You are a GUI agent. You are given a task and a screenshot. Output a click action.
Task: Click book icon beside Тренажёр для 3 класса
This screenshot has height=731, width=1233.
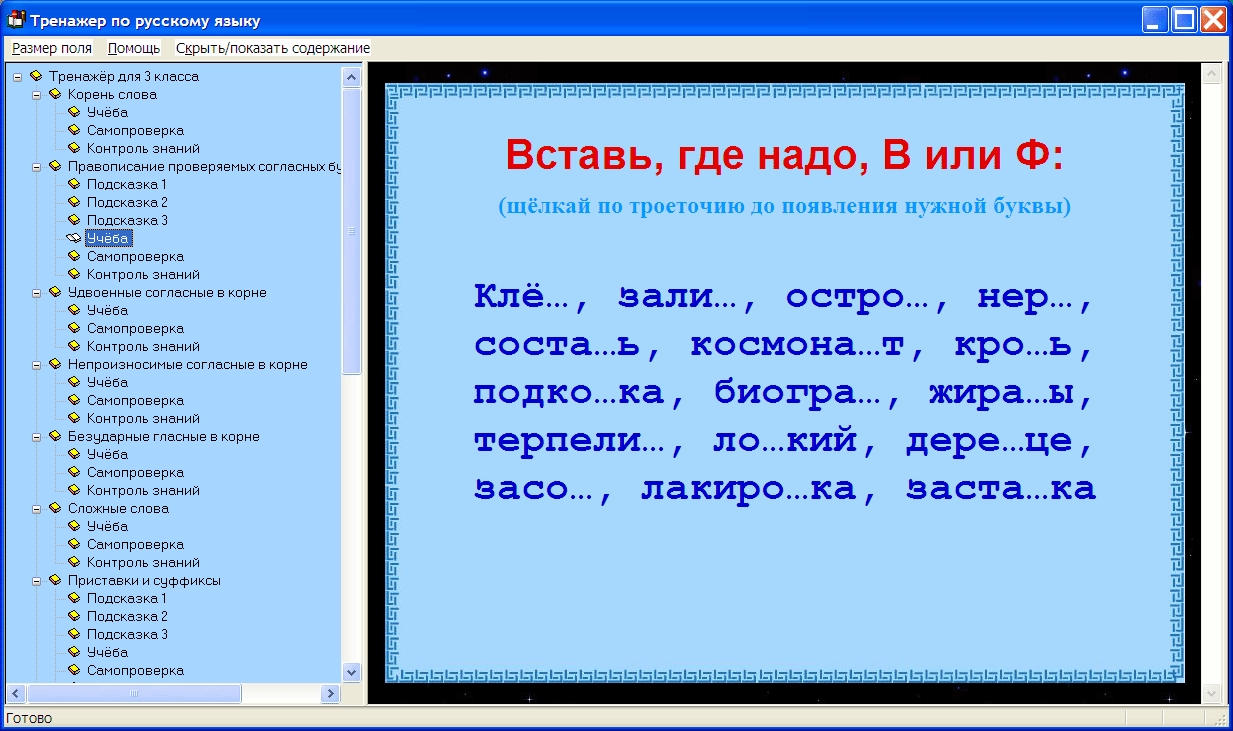tap(36, 76)
